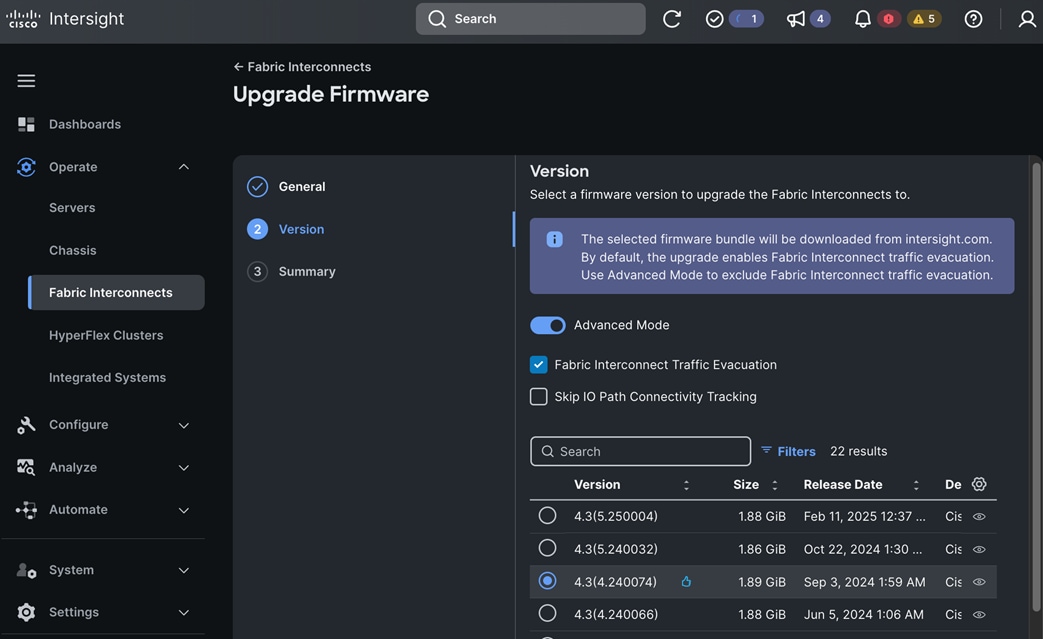Screen dimensions: 1043x639
Task: View details eye icon for 4.3(4.240066)
Action: pos(978,614)
